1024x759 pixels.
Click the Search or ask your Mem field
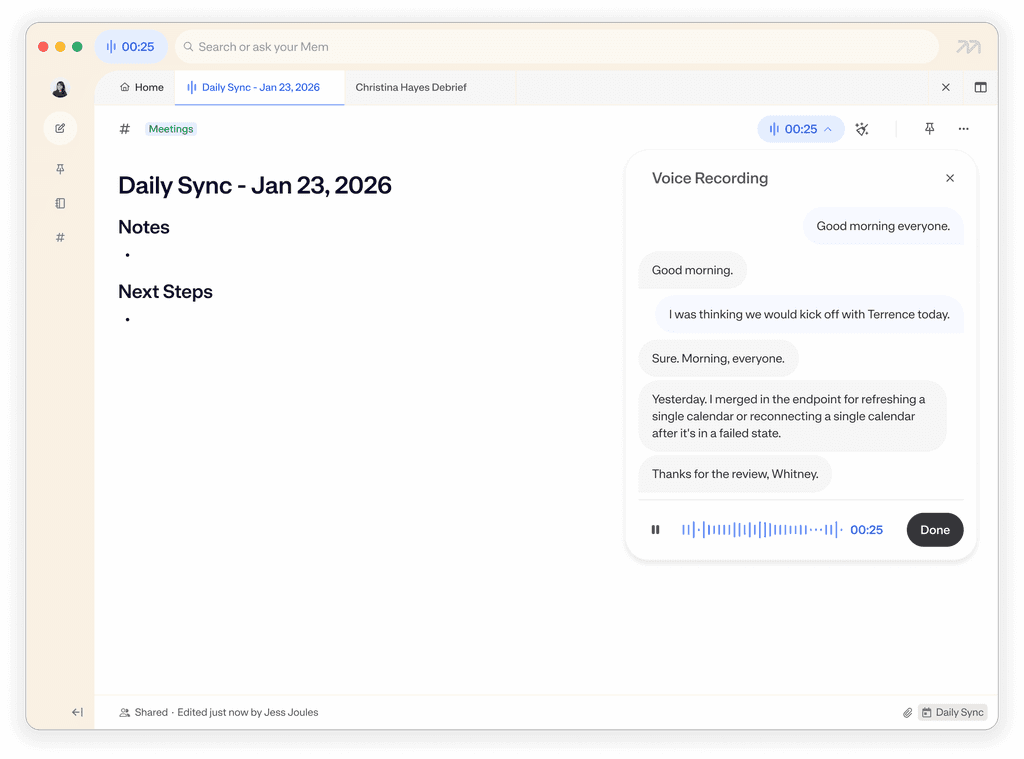pyautogui.click(x=556, y=47)
